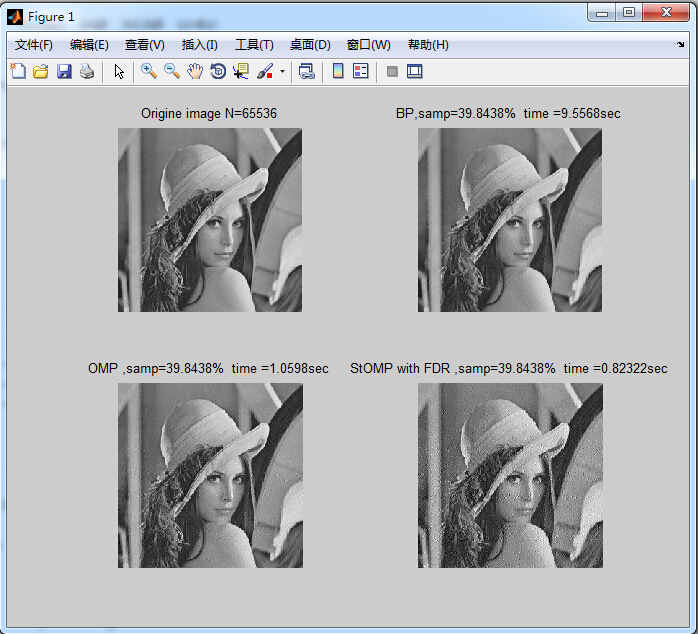Select the Edit Plot arrow tool
Screen dimensions: 698x634
point(119,71)
